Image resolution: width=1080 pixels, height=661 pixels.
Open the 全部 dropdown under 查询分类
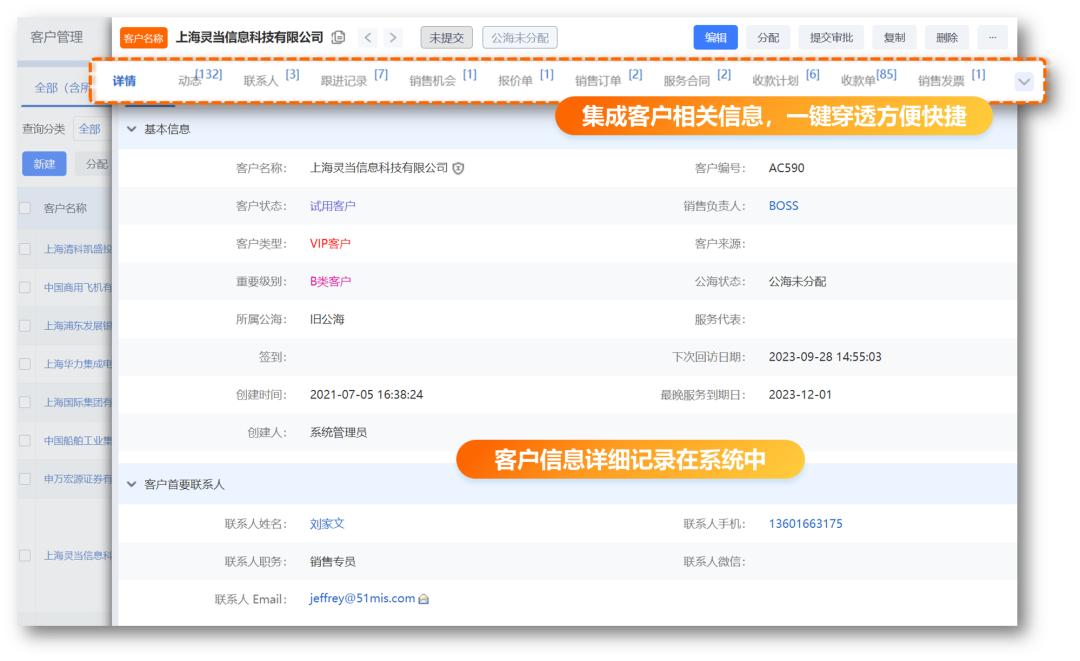(x=90, y=128)
